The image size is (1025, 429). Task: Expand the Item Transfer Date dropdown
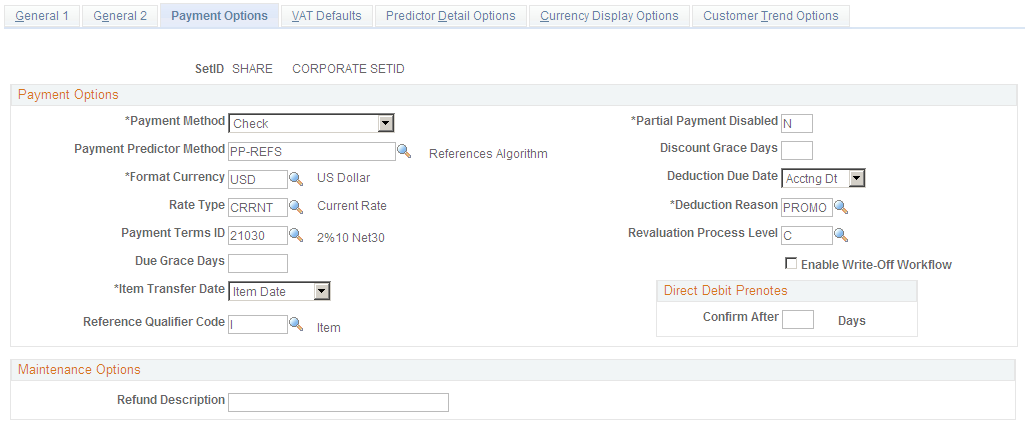(x=322, y=292)
